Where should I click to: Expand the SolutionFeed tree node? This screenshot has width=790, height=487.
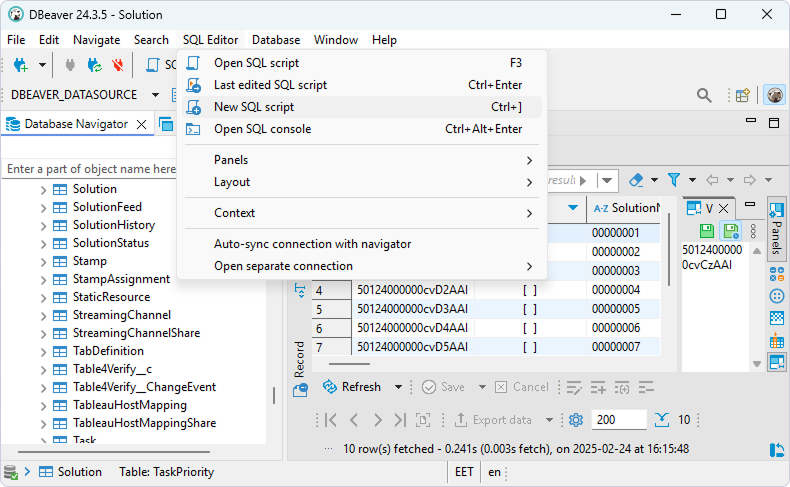click(x=43, y=207)
